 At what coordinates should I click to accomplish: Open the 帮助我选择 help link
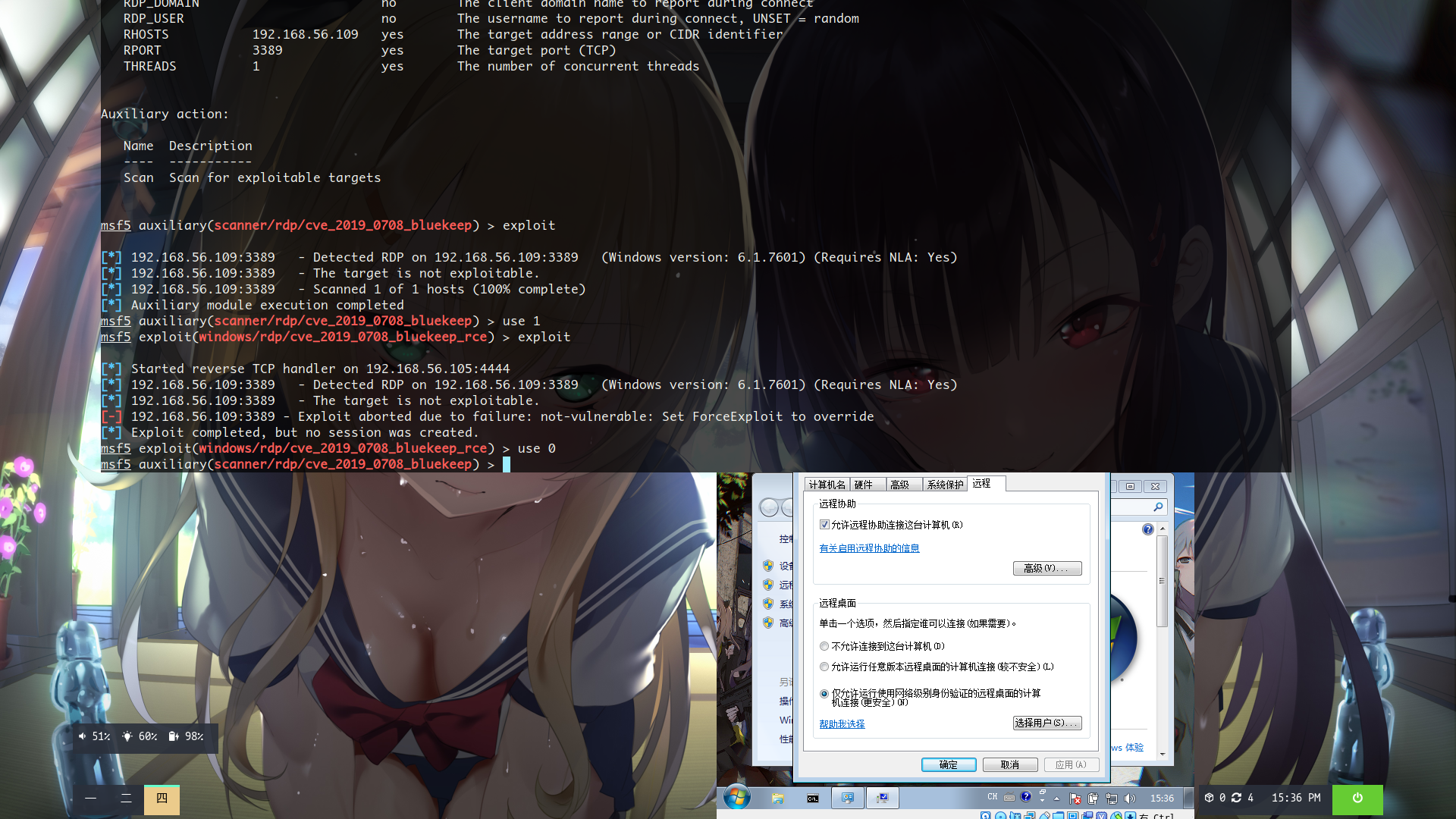842,723
